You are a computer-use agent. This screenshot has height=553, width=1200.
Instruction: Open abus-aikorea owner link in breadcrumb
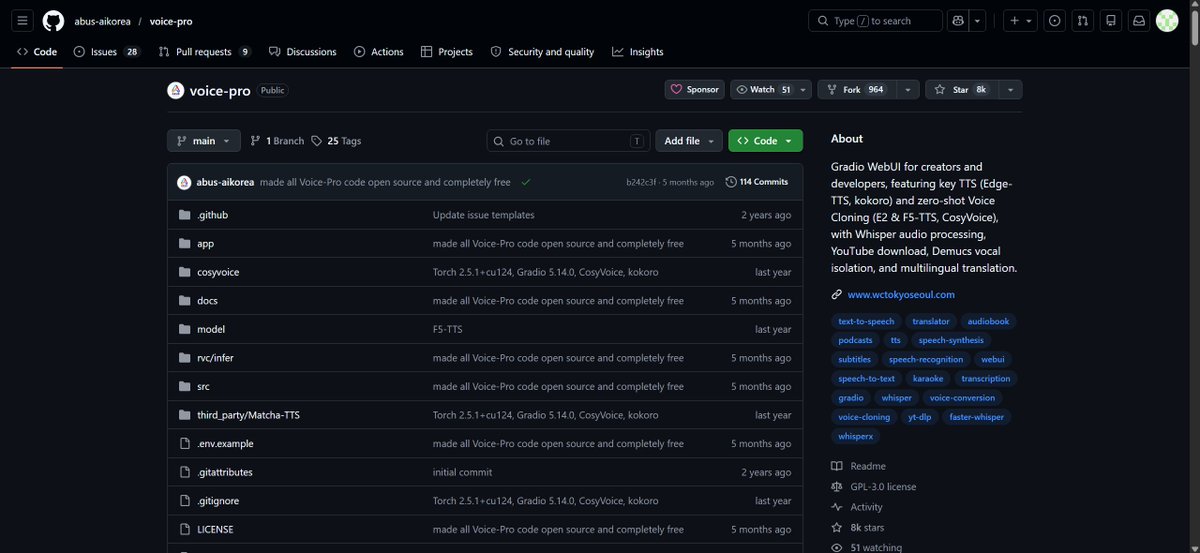(x=102, y=21)
